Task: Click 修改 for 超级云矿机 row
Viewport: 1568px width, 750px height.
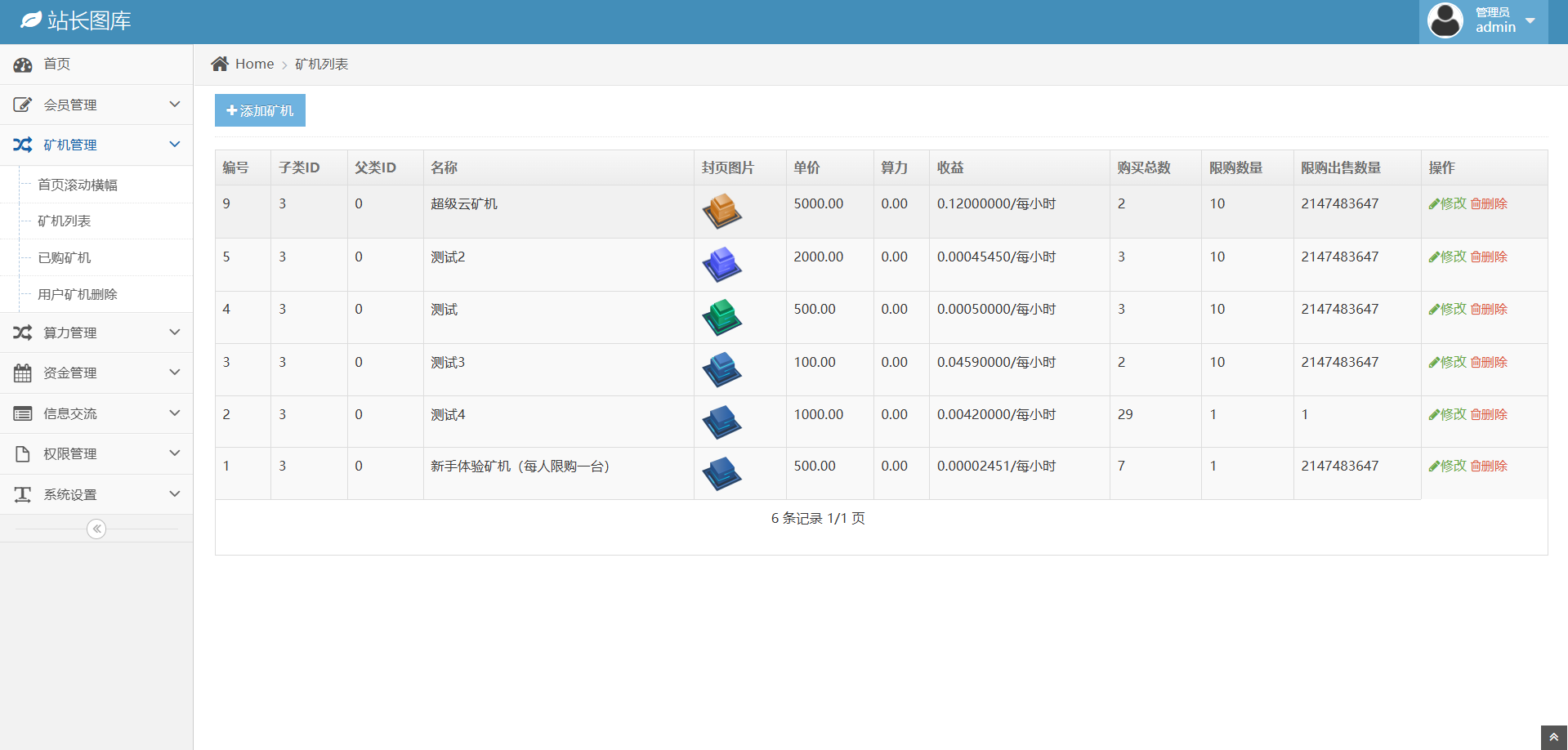Action: point(1447,203)
